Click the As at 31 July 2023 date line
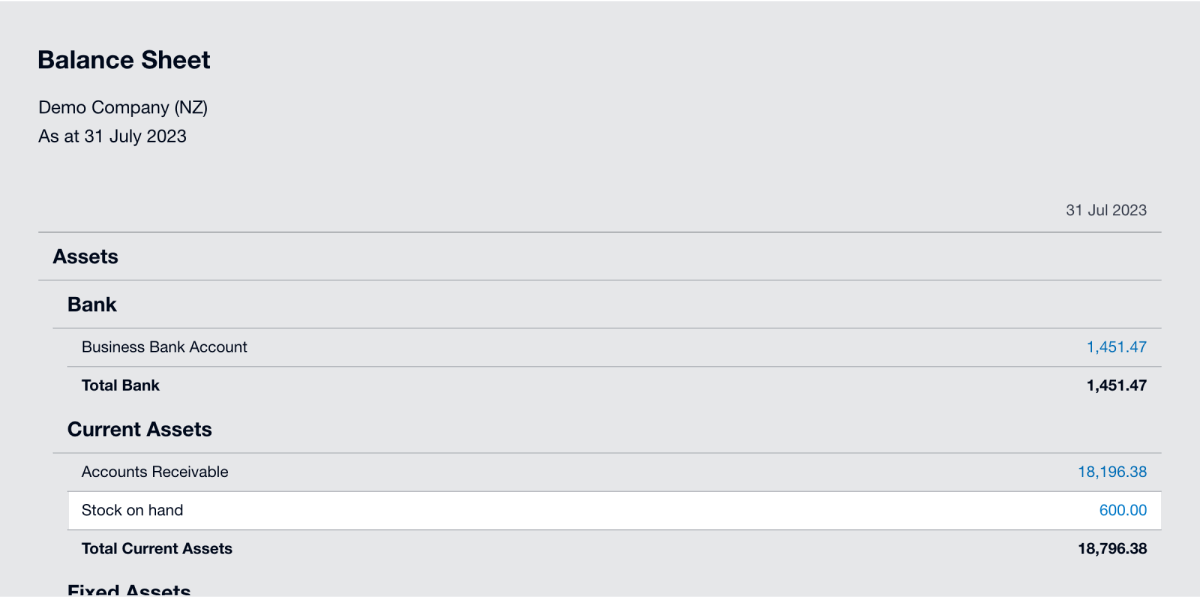 pyautogui.click(x=112, y=136)
